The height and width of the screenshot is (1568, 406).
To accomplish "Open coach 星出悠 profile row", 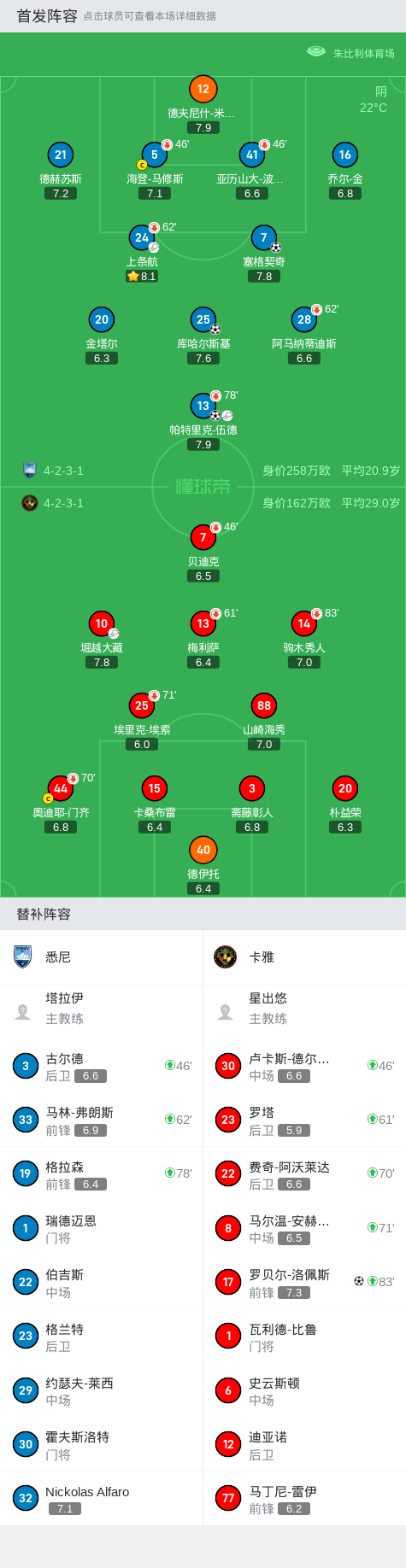I will point(304,1009).
